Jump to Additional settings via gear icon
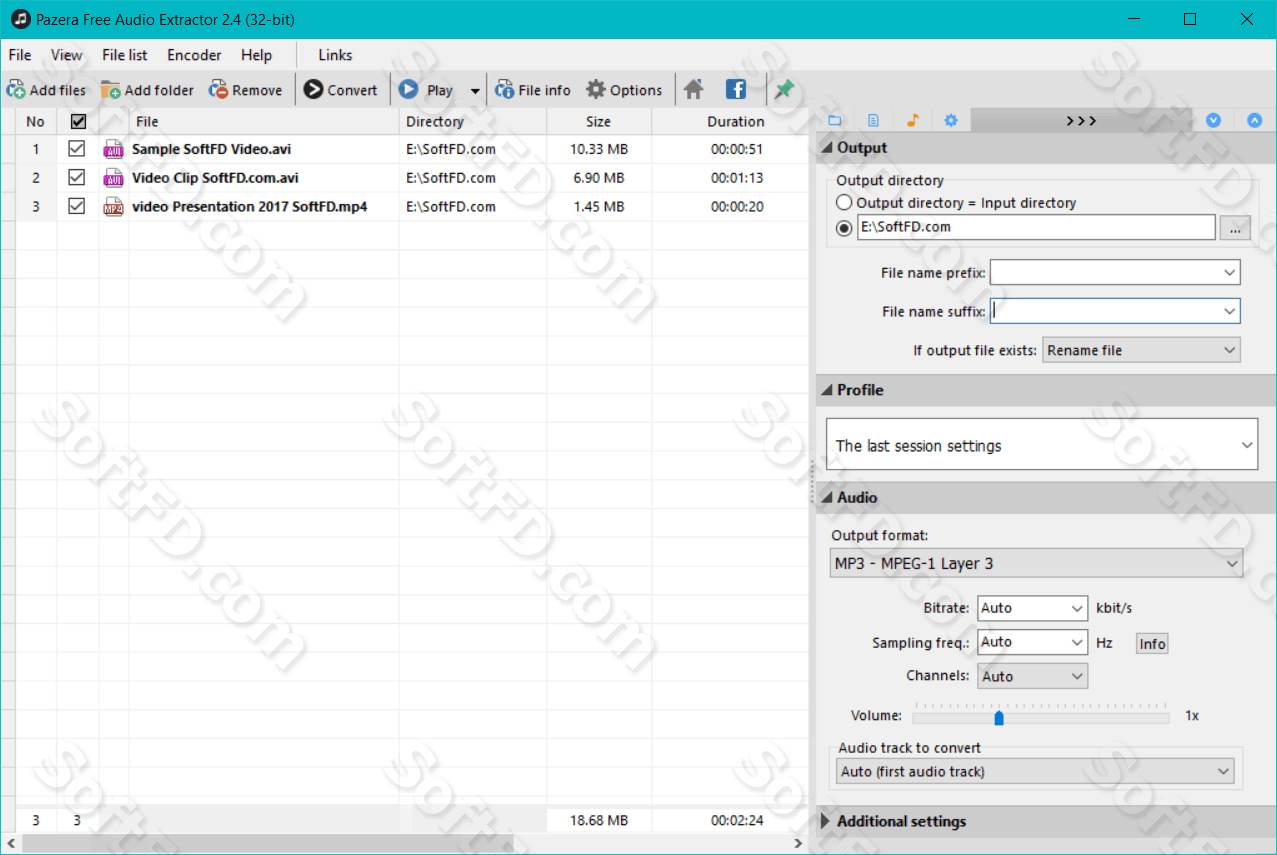 pyautogui.click(x=951, y=121)
